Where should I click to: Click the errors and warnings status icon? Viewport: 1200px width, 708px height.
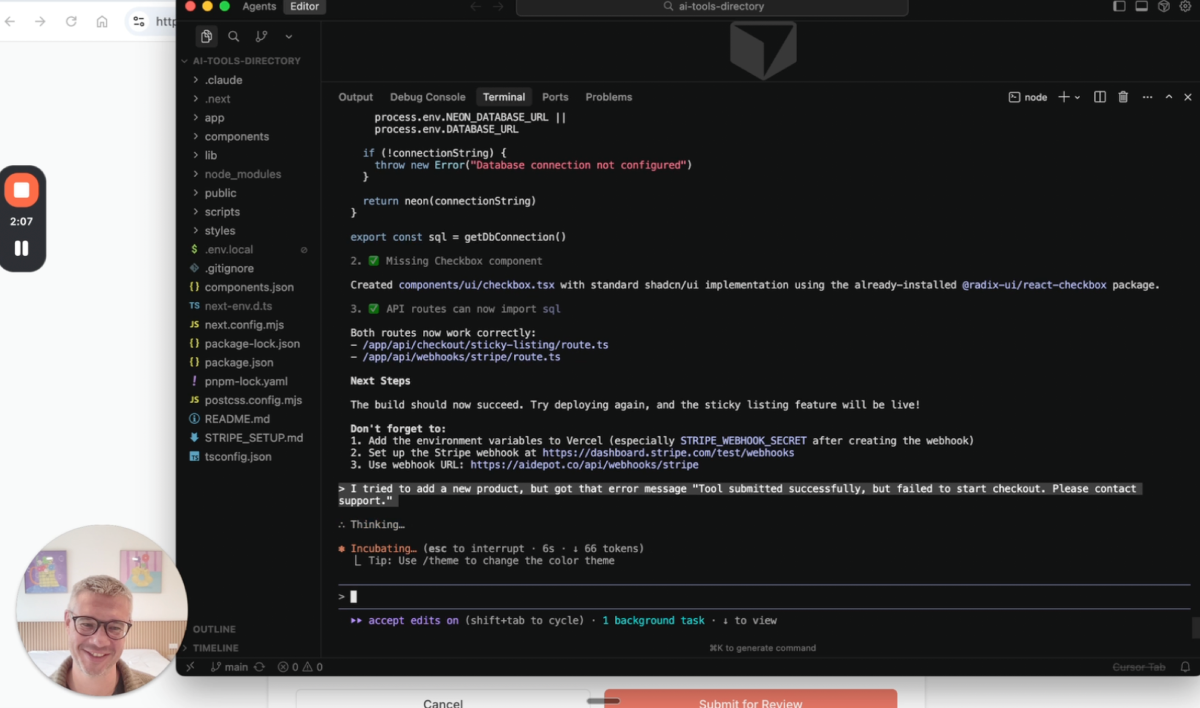pos(292,667)
